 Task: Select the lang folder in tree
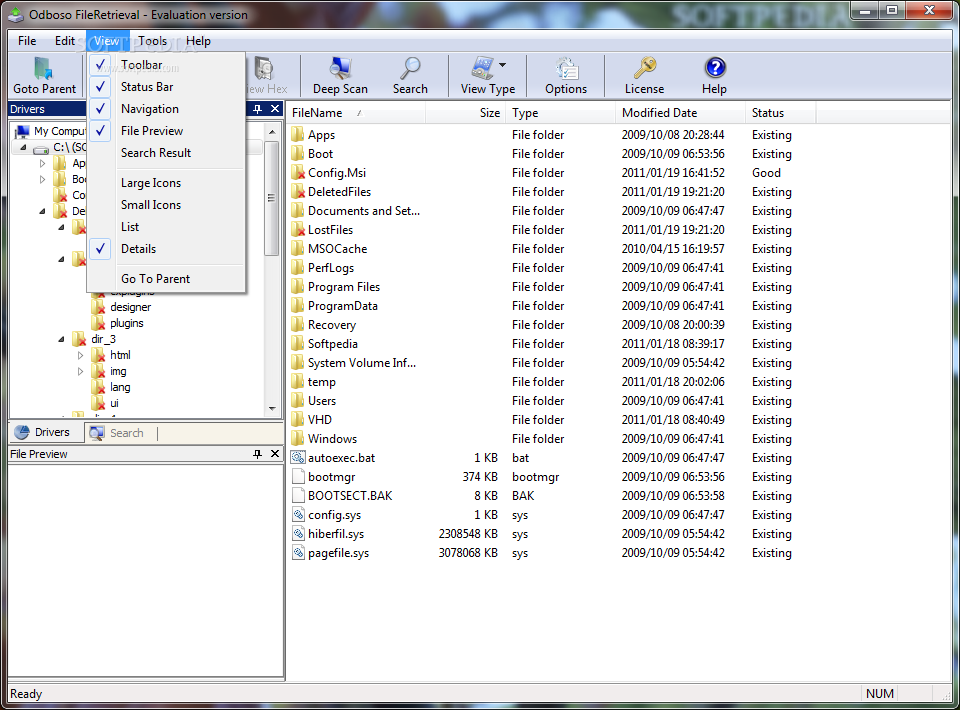(119, 387)
